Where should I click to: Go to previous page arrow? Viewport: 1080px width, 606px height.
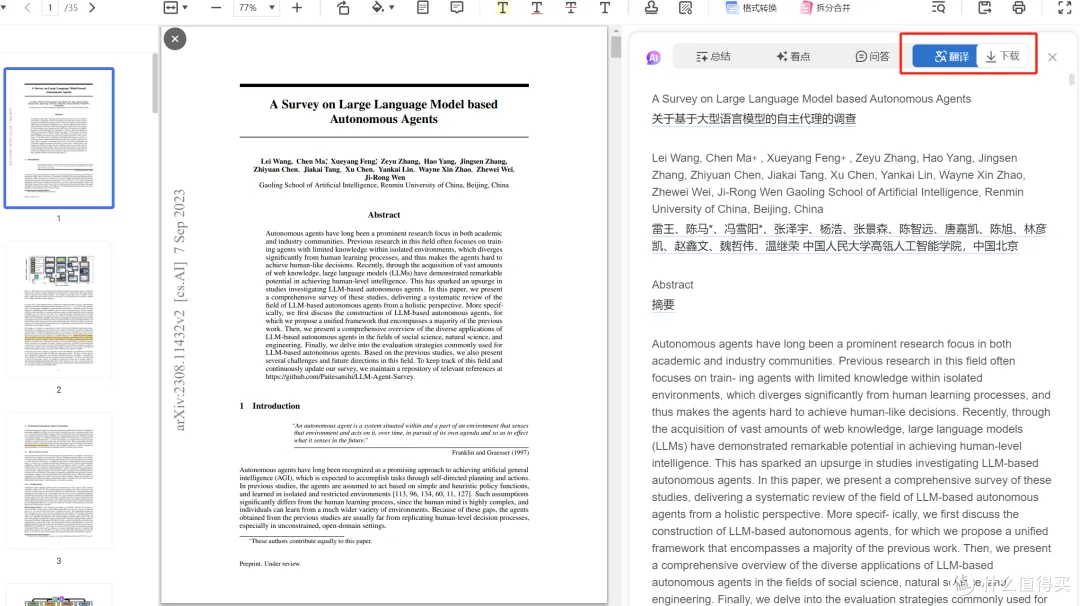coord(28,8)
